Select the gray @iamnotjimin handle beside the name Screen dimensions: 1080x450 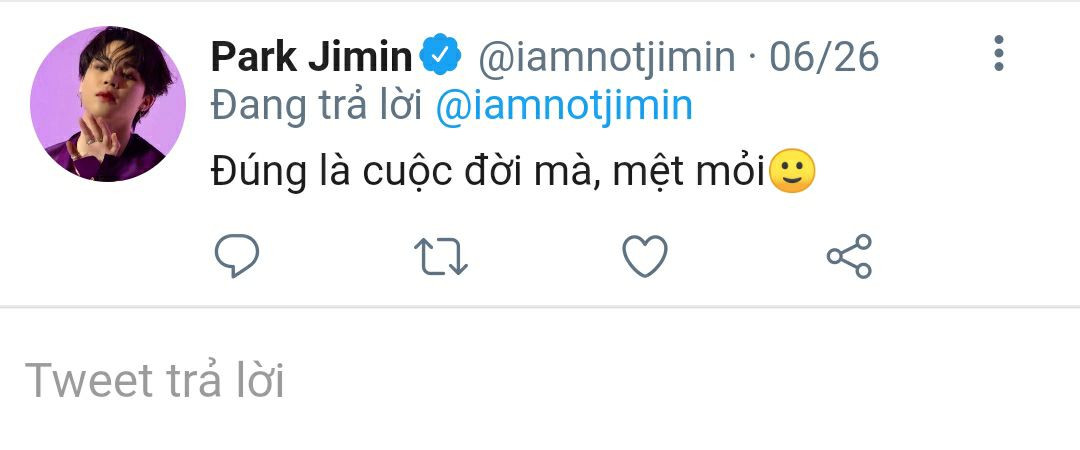coord(607,57)
